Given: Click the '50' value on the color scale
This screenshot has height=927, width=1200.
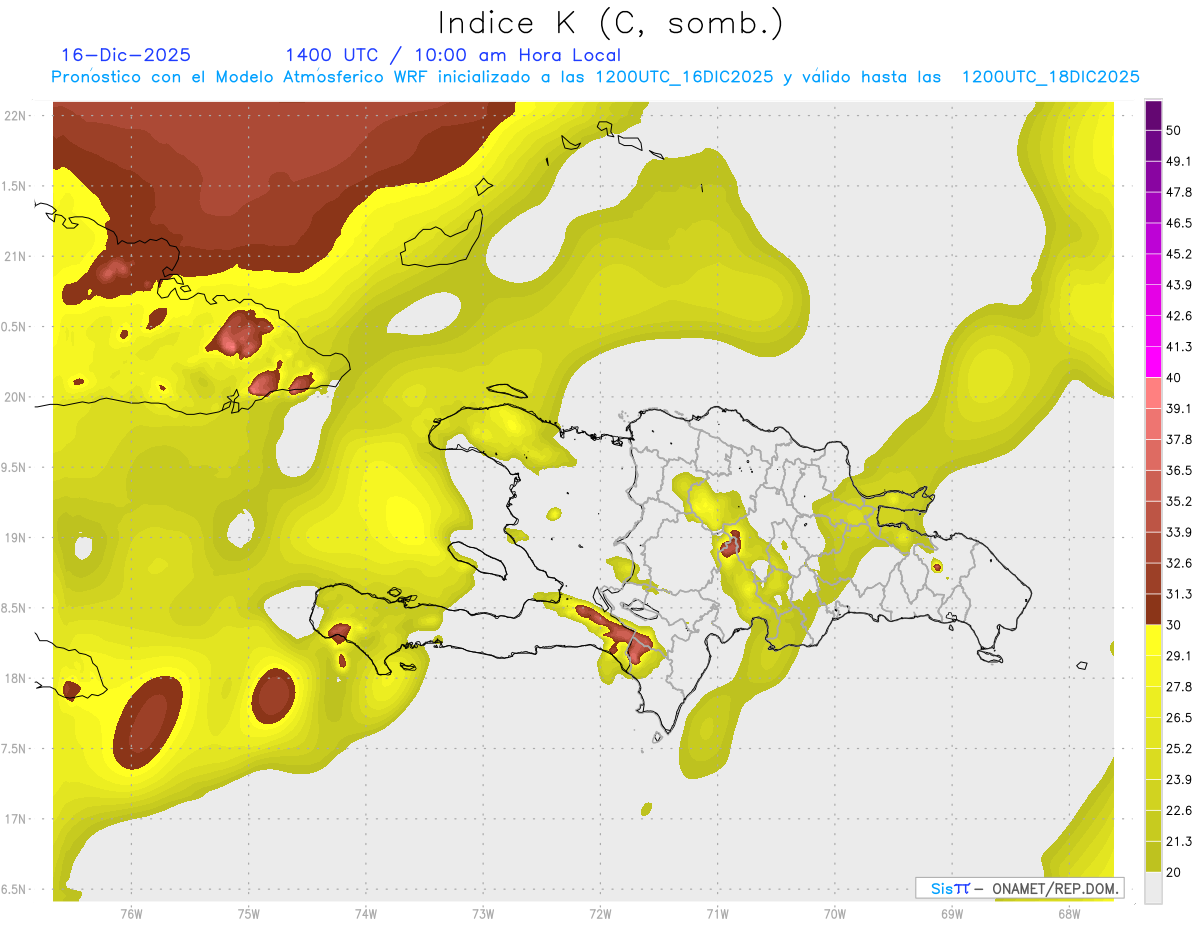Looking at the screenshot, I should (1175, 131).
